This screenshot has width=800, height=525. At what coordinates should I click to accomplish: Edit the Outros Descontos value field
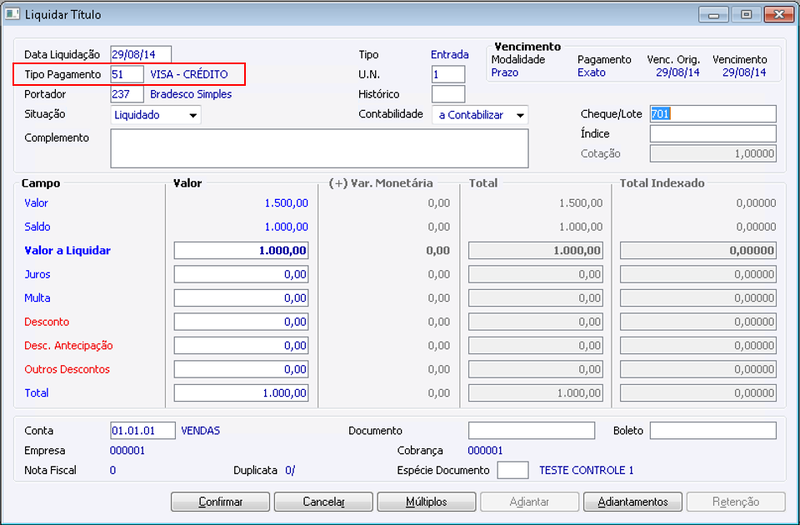click(241, 369)
